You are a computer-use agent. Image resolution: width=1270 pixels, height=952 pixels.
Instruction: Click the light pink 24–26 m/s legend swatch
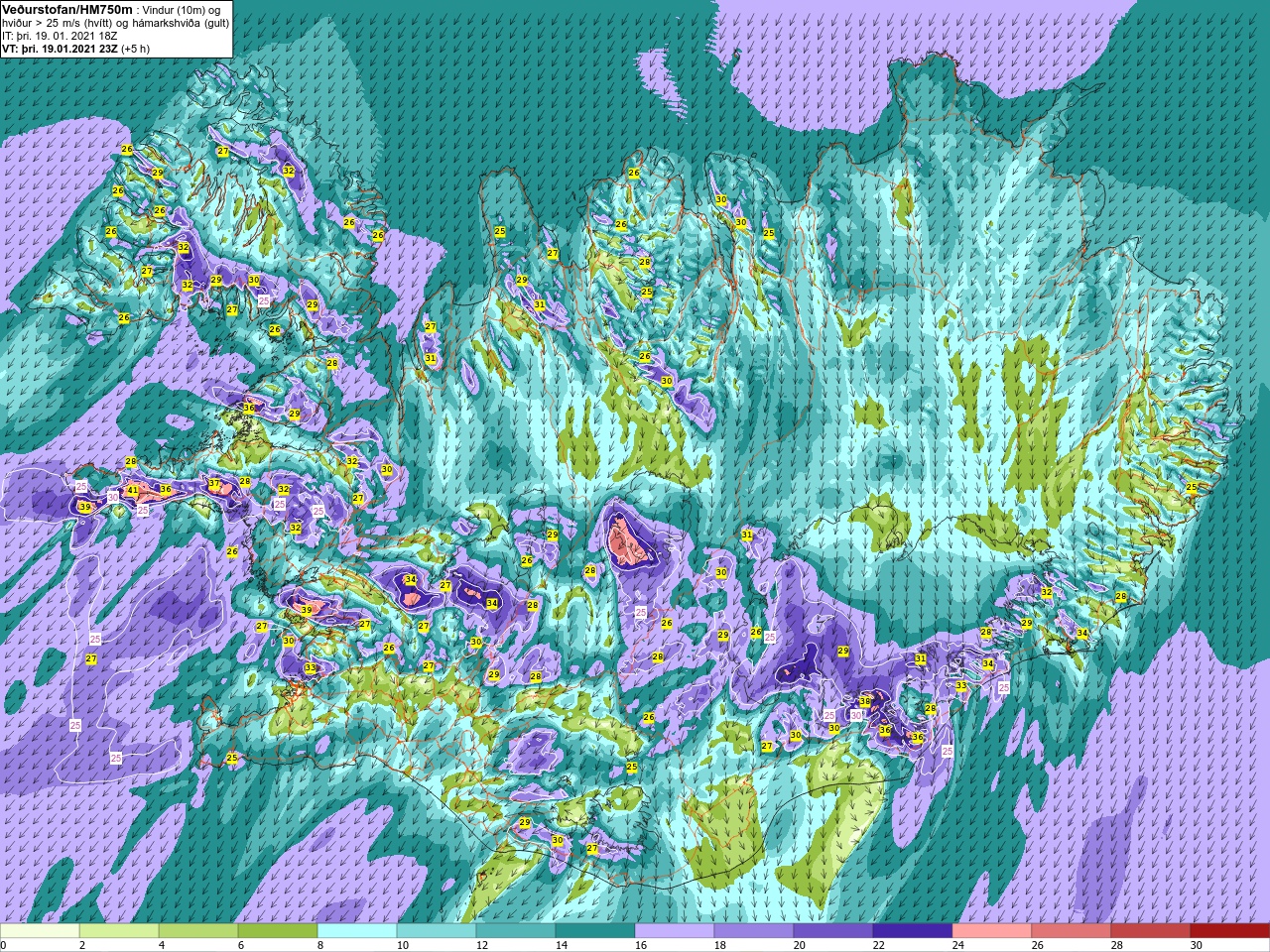(992, 931)
